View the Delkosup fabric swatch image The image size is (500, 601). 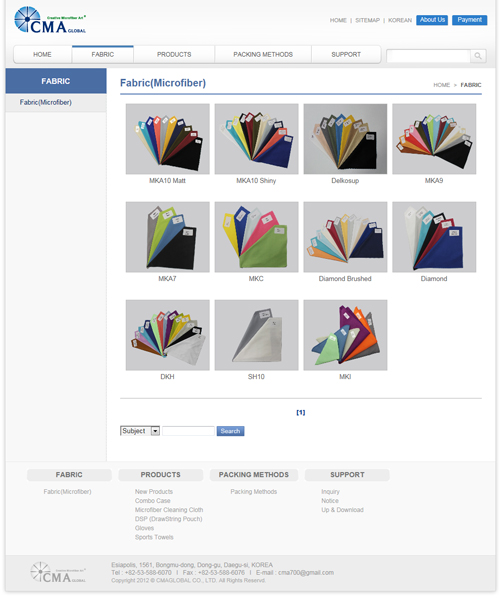(x=345, y=139)
